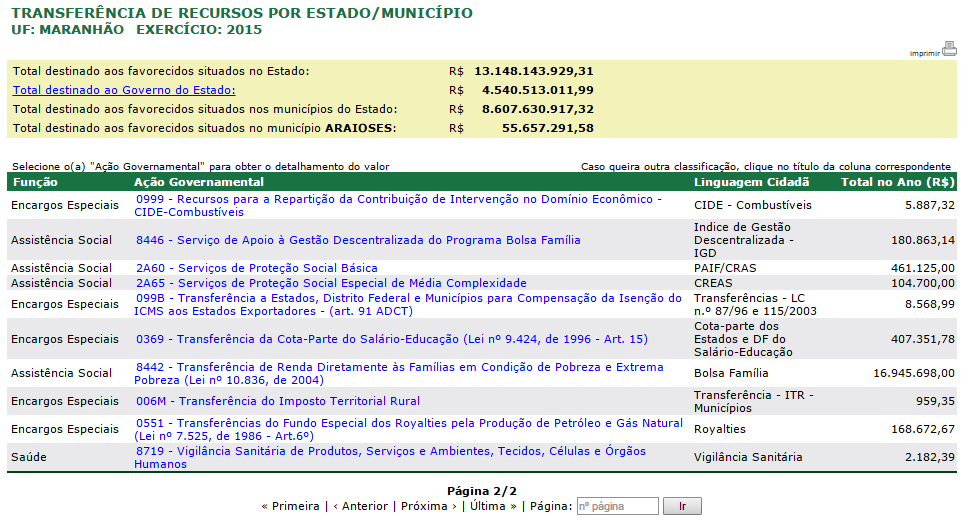Select value 461.125,00
This screenshot has width=972, height=520.
tap(923, 268)
